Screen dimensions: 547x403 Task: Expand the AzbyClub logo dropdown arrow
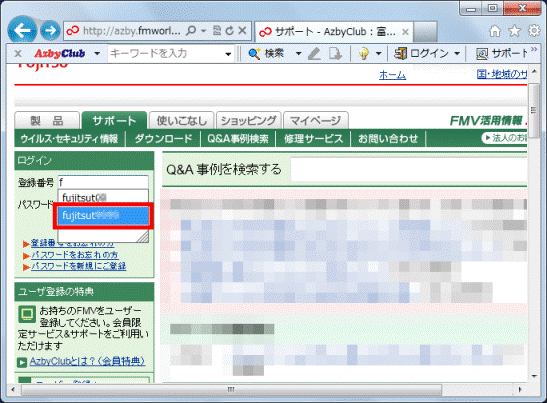pyautogui.click(x=97, y=54)
